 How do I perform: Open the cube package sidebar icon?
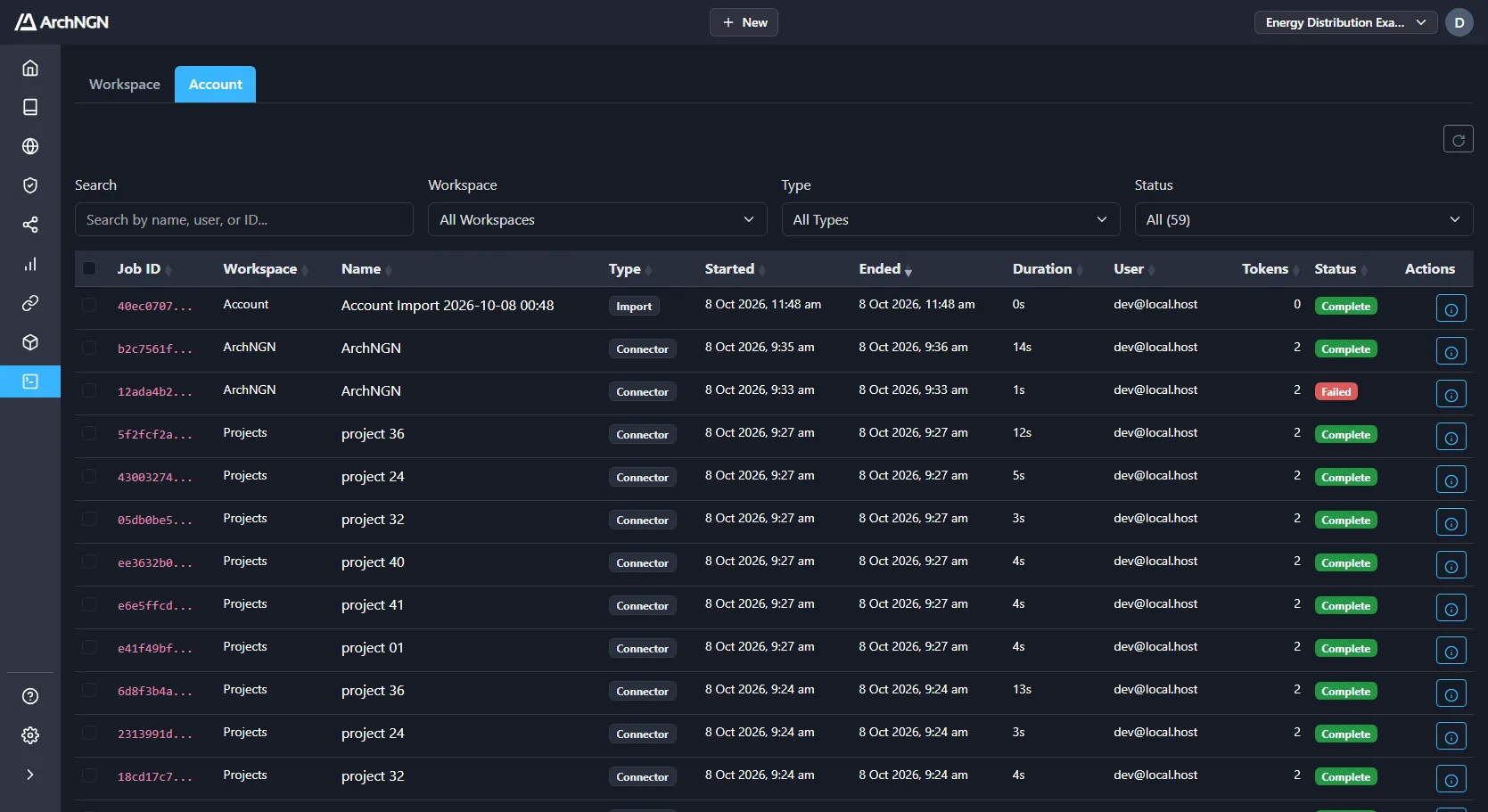click(30, 342)
